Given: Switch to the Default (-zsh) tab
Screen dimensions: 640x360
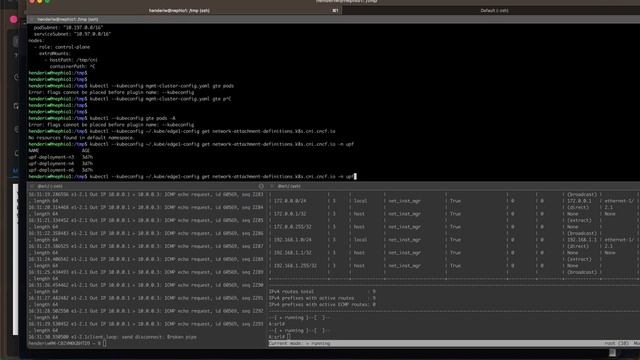Looking at the screenshot, I should (x=494, y=11).
